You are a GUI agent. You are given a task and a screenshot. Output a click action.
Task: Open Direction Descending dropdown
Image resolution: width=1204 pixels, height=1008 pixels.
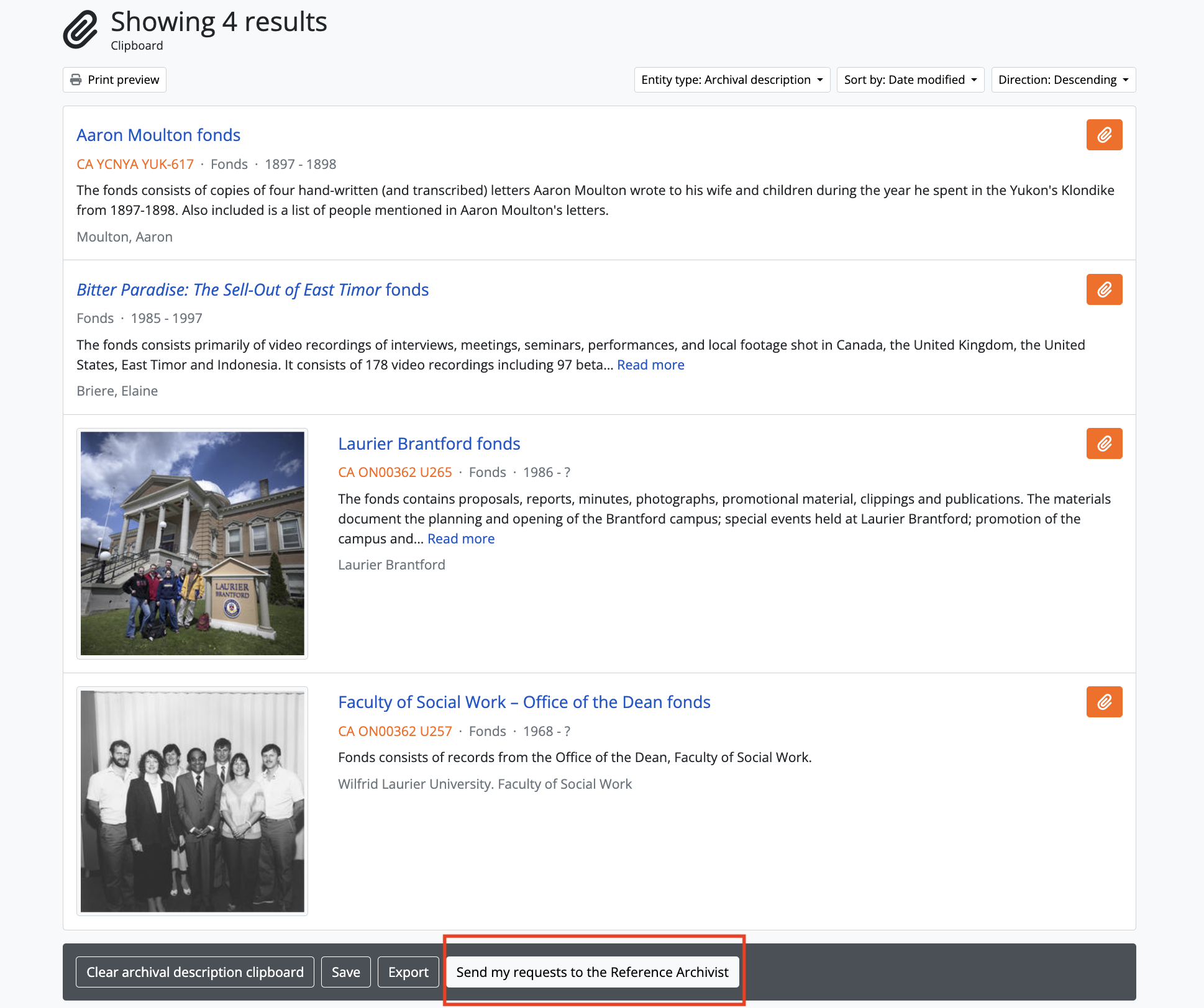pyautogui.click(x=1063, y=79)
